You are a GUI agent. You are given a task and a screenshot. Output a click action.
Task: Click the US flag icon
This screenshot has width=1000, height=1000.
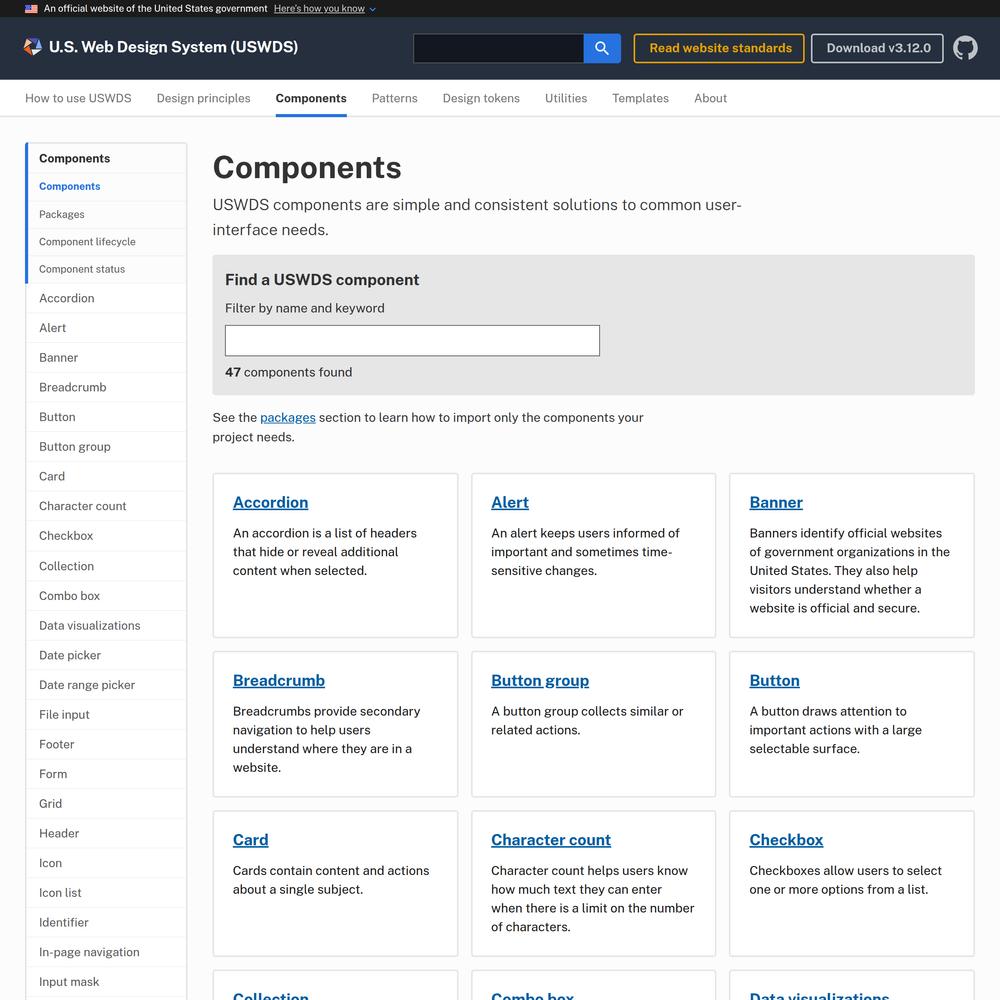(x=31, y=9)
